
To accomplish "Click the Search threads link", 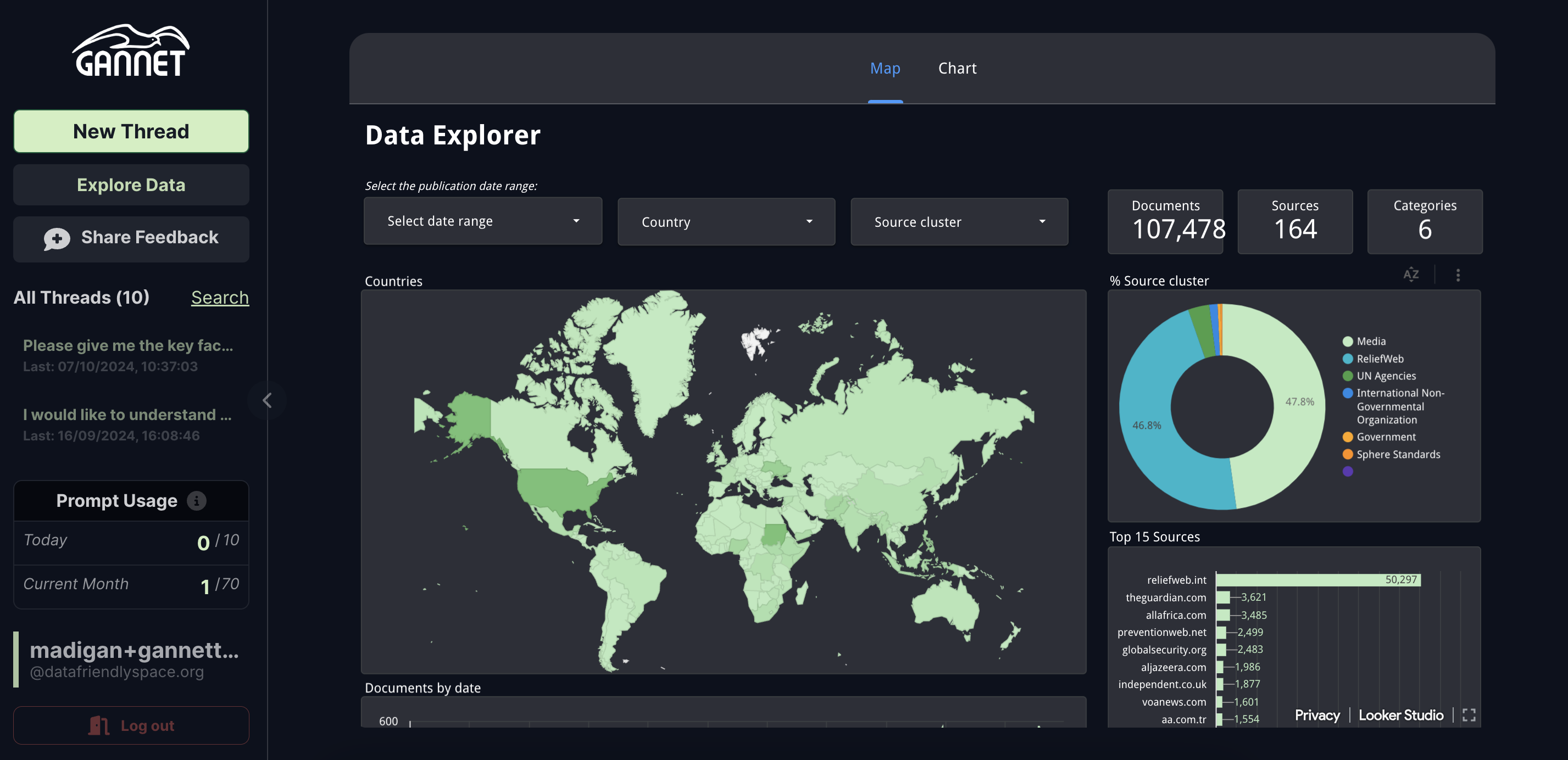I will [x=220, y=298].
